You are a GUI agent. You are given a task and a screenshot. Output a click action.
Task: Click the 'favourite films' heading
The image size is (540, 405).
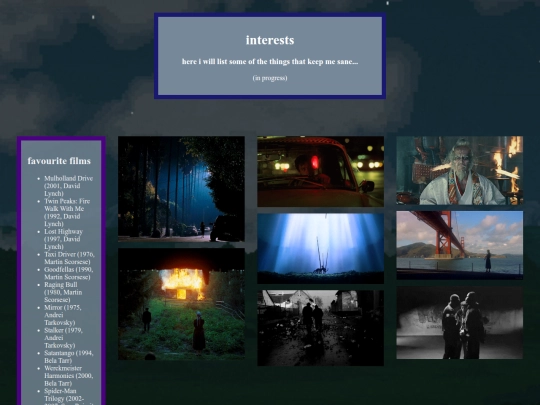coord(59,161)
